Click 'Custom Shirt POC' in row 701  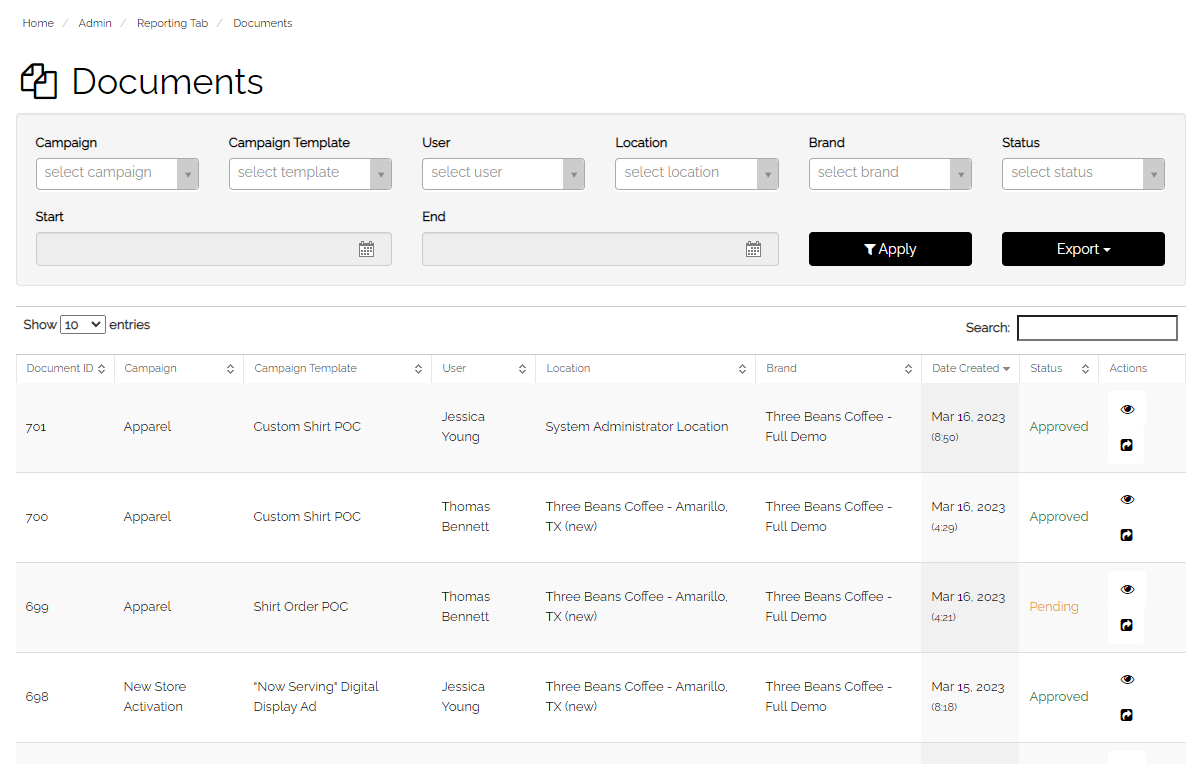click(x=307, y=427)
